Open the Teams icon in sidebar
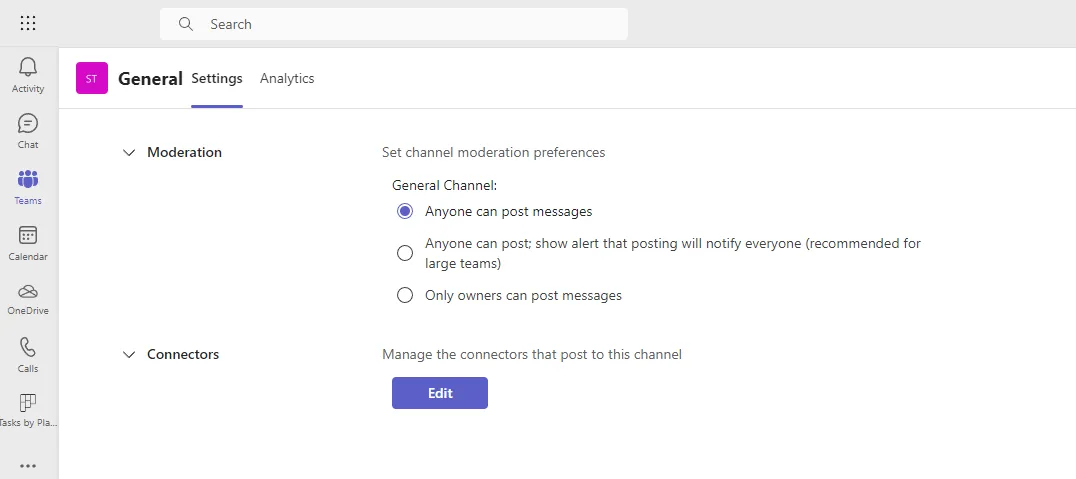The width and height of the screenshot is (1076, 479). (x=28, y=180)
